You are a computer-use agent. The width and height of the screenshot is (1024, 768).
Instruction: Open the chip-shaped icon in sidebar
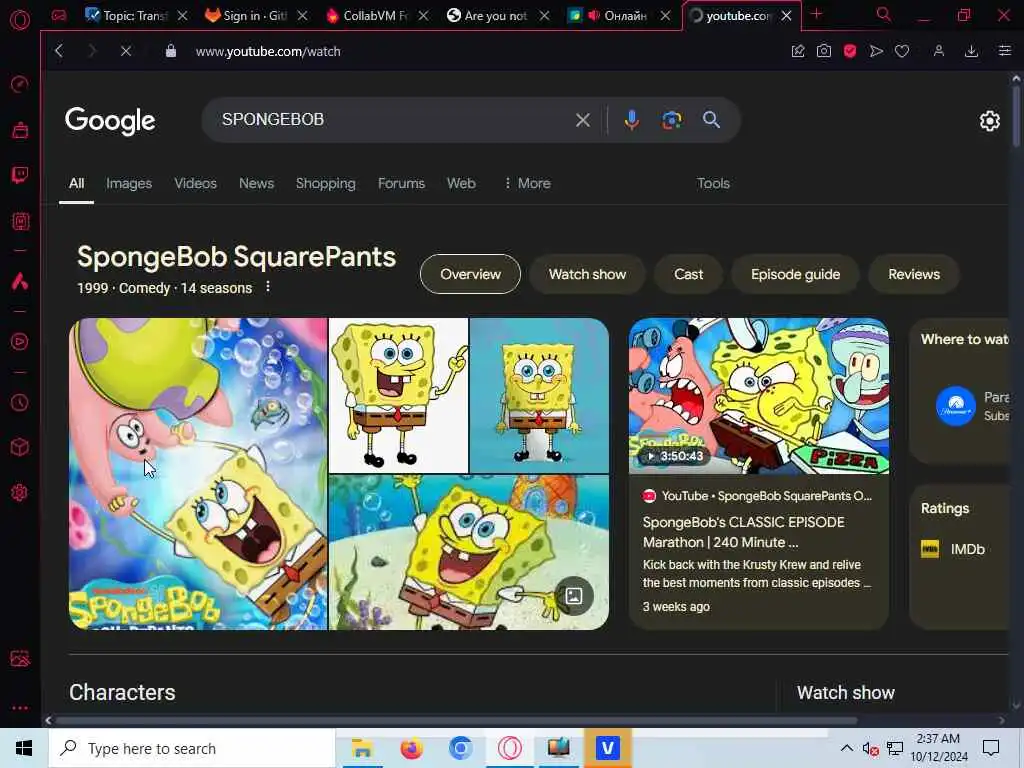coord(20,221)
